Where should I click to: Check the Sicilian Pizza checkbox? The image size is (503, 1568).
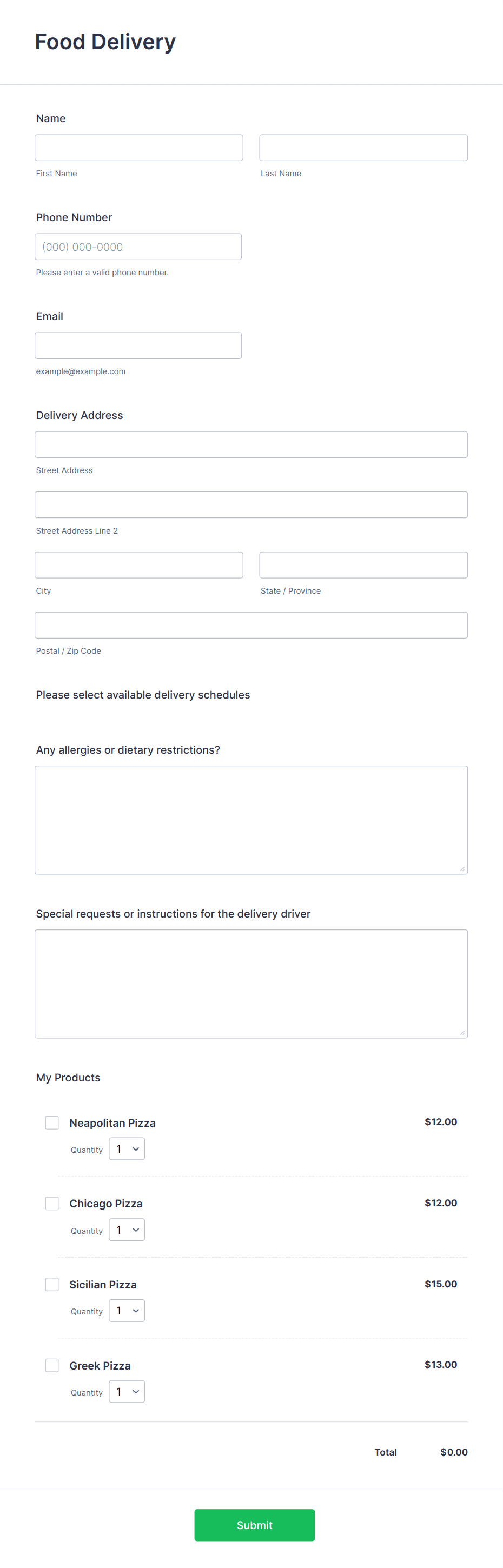[52, 1284]
